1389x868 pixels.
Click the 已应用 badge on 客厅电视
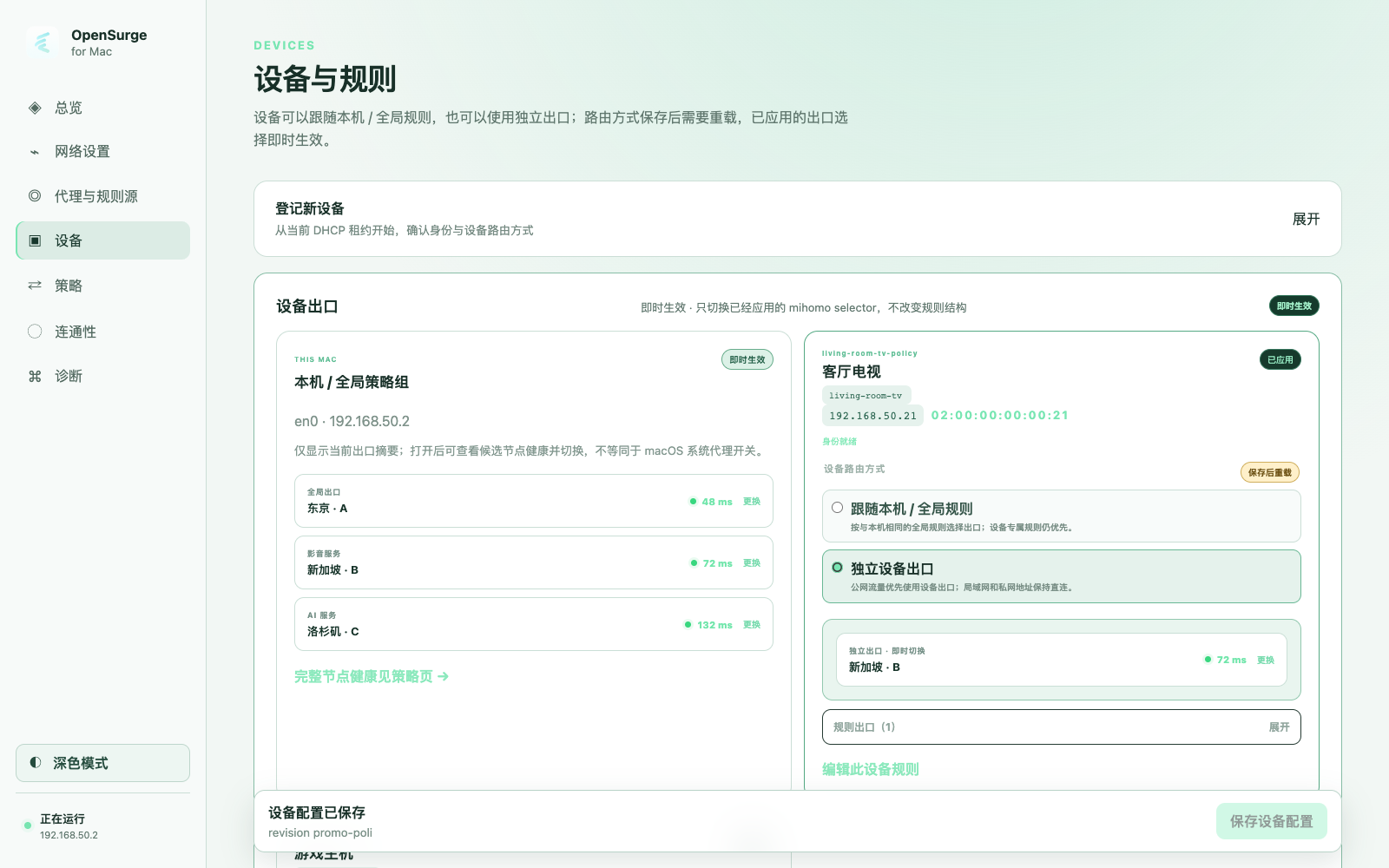[x=1280, y=359]
